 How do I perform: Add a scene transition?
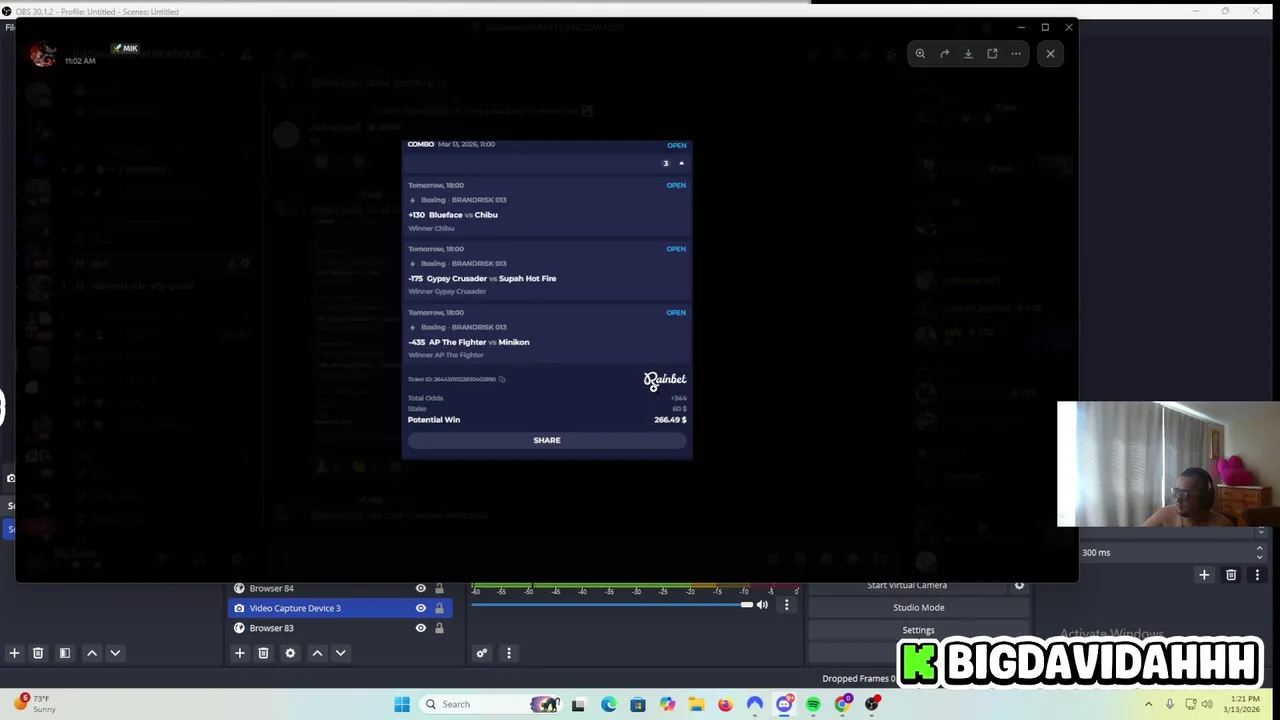[1204, 575]
